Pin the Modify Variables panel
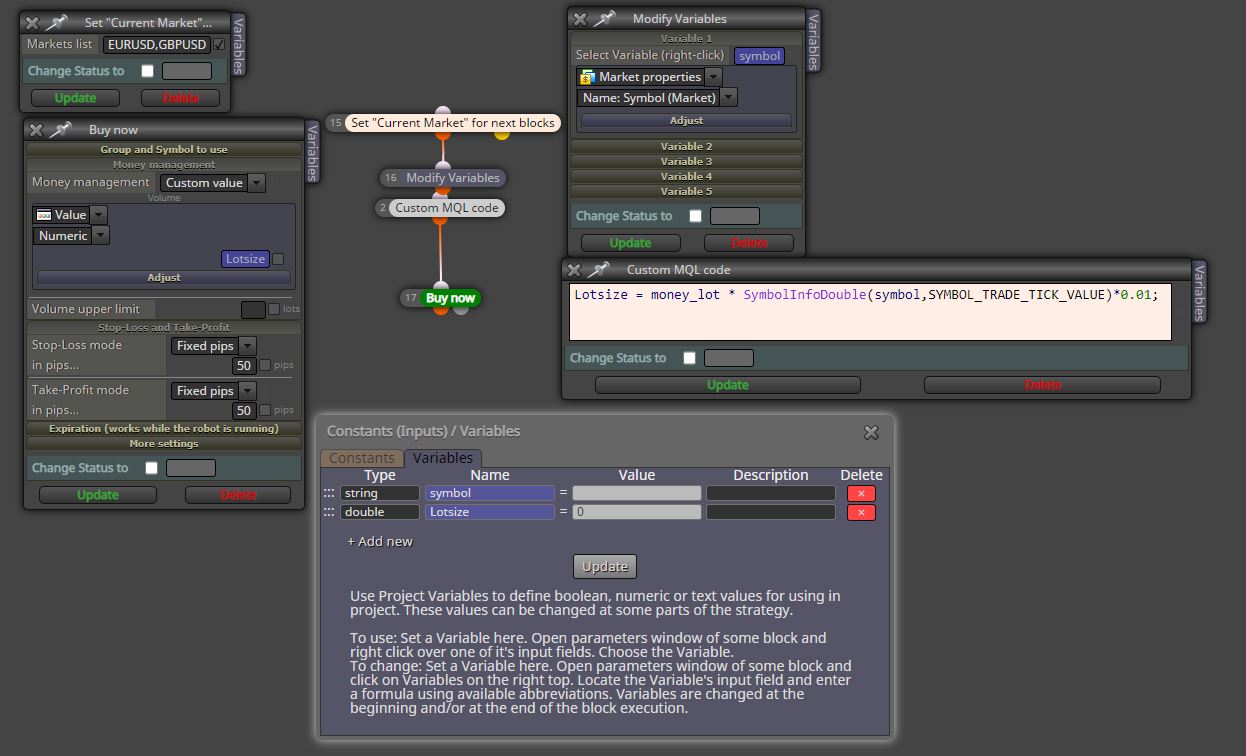The height and width of the screenshot is (756, 1246). point(606,19)
